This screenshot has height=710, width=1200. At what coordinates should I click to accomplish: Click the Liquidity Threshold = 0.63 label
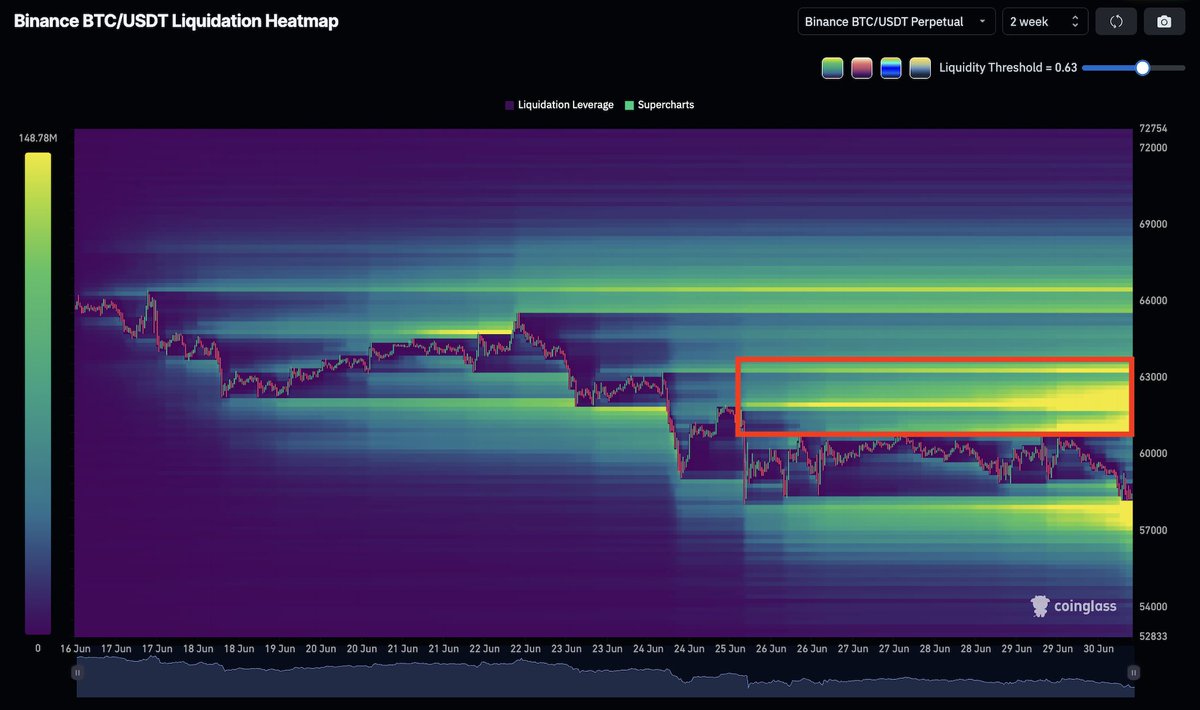pos(1008,68)
